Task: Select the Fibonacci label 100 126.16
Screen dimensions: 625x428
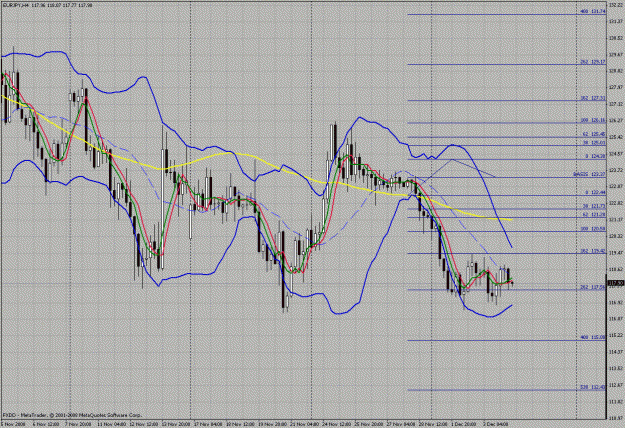Action: coord(593,120)
